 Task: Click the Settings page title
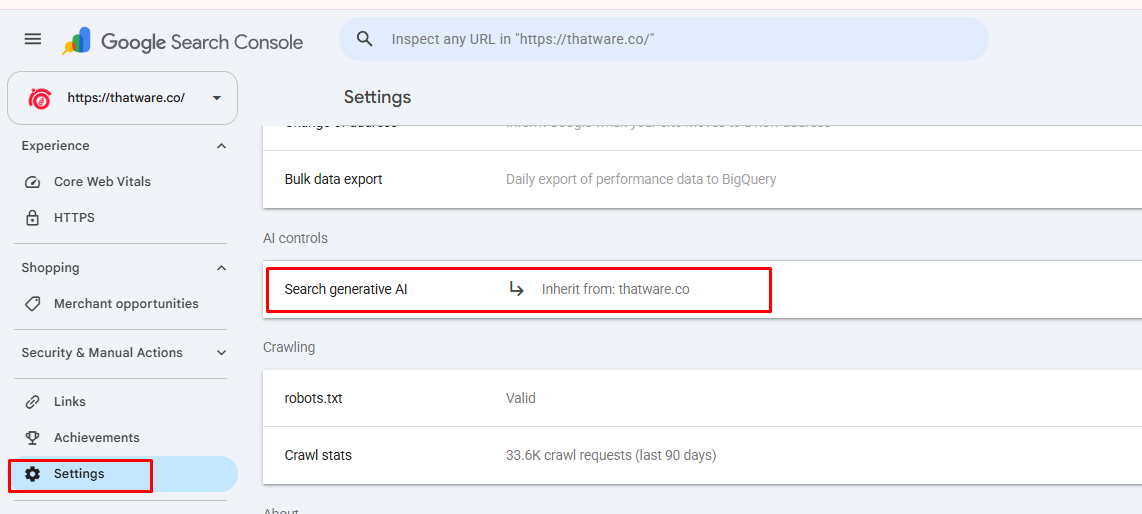[377, 97]
